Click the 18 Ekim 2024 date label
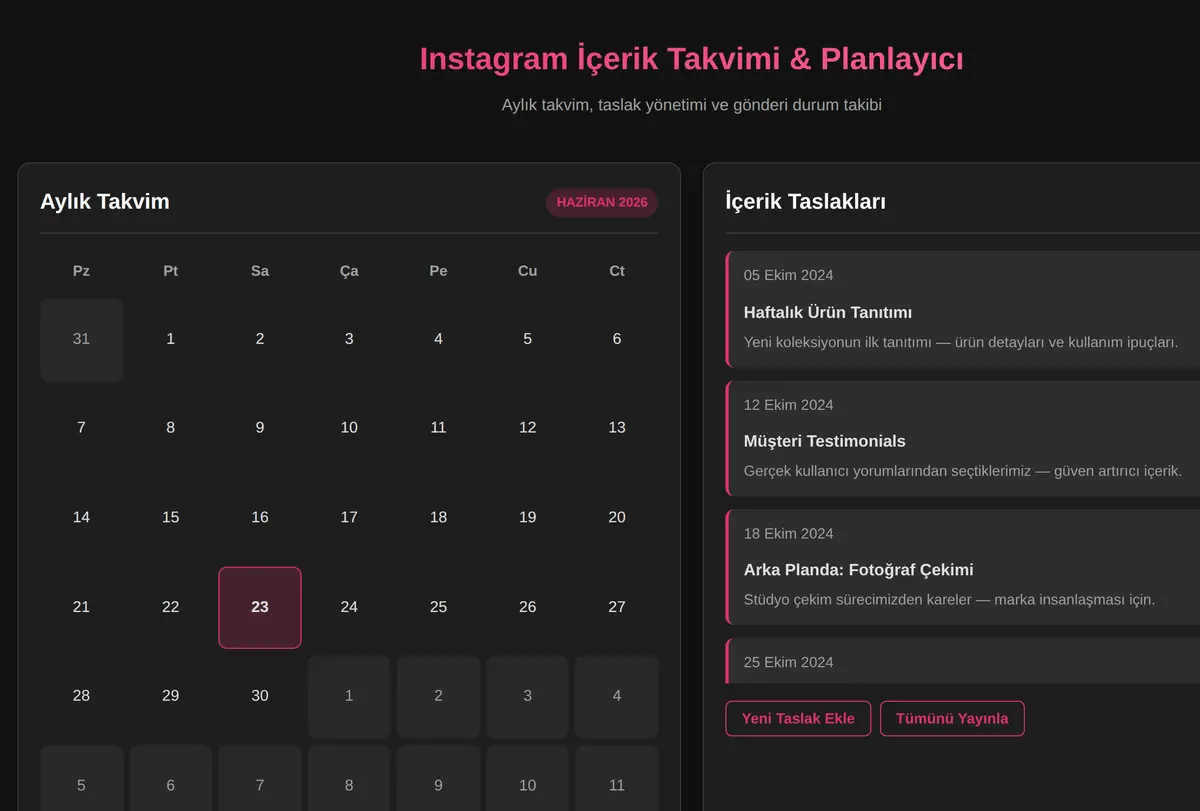The height and width of the screenshot is (811, 1200). pyautogui.click(x=788, y=534)
